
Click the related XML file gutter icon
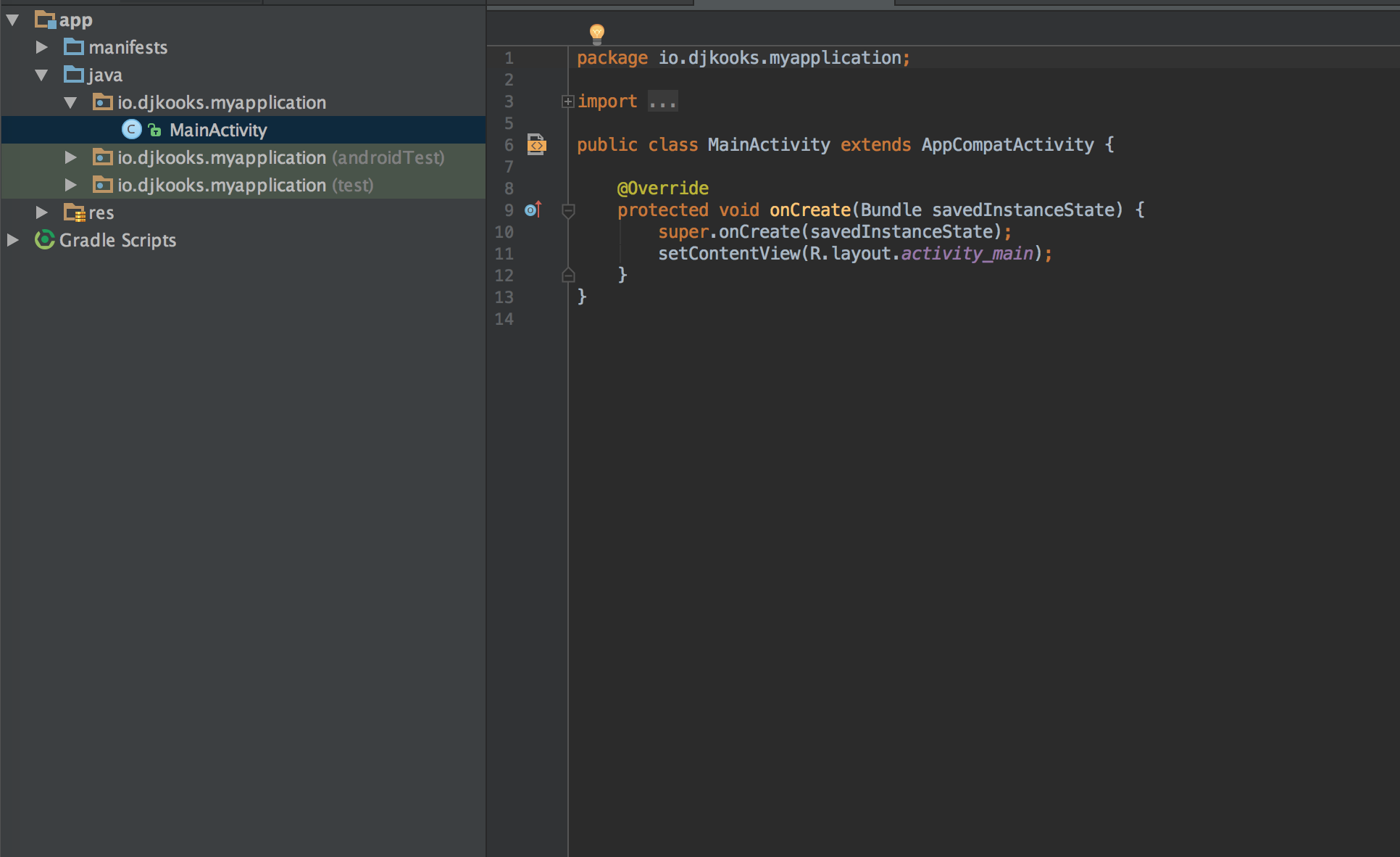(536, 144)
